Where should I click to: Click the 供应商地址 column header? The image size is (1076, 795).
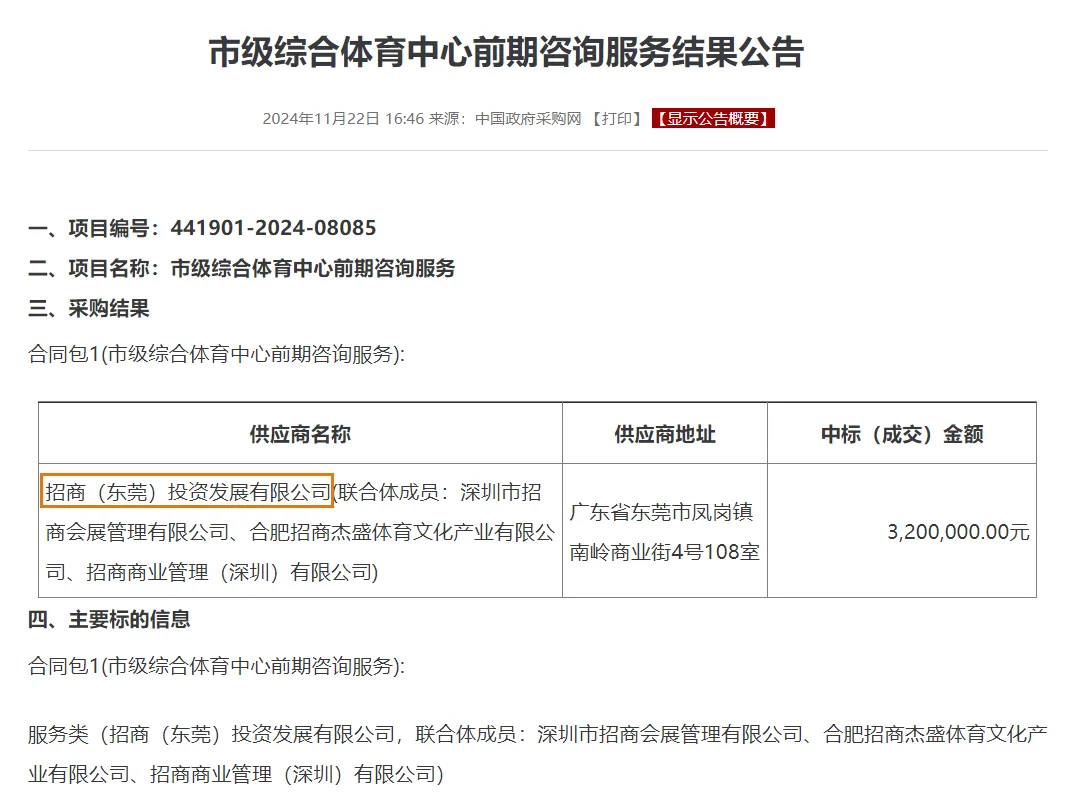(665, 434)
